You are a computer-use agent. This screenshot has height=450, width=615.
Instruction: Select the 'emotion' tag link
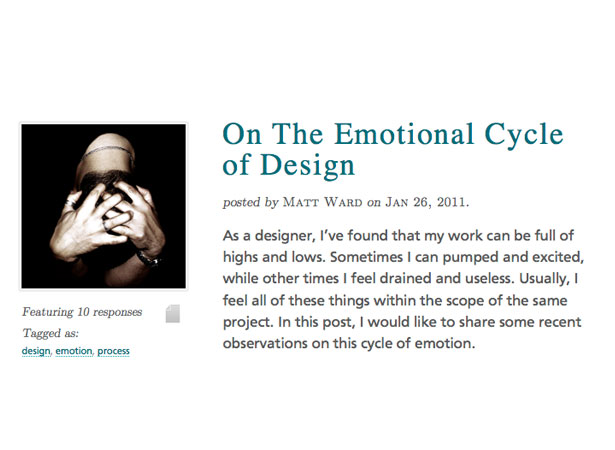click(x=74, y=351)
